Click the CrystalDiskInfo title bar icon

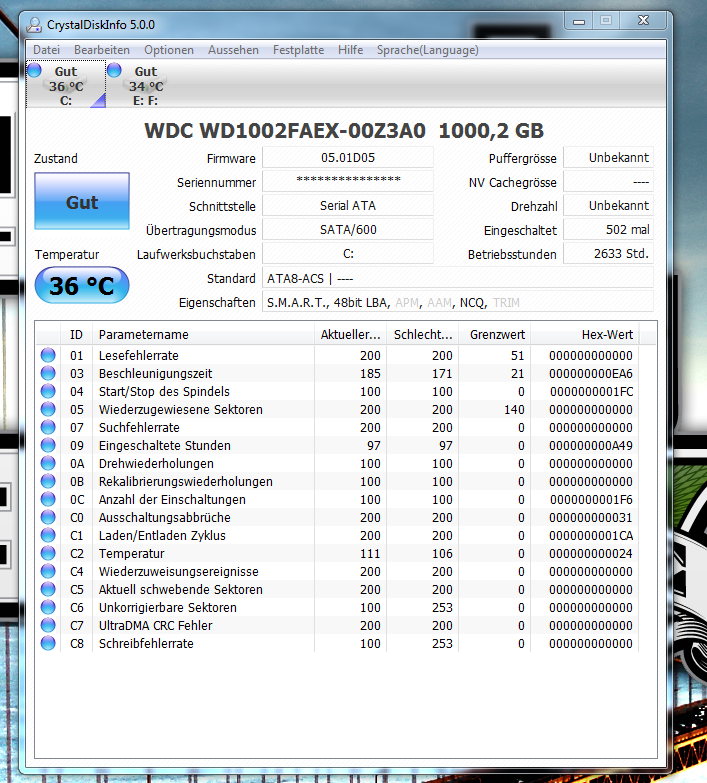coord(35,24)
